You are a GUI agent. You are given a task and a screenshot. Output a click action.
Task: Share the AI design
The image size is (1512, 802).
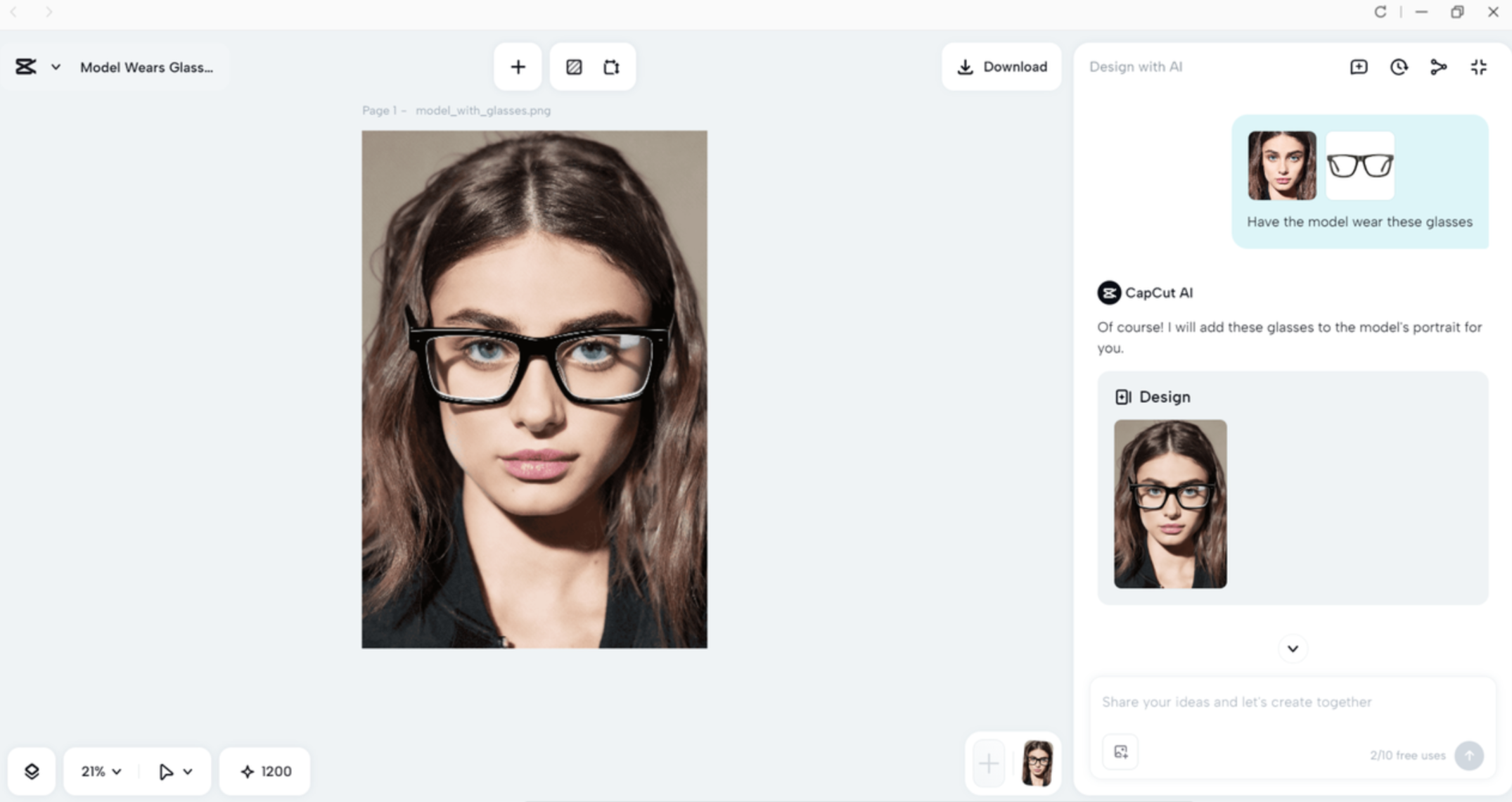tap(1439, 67)
